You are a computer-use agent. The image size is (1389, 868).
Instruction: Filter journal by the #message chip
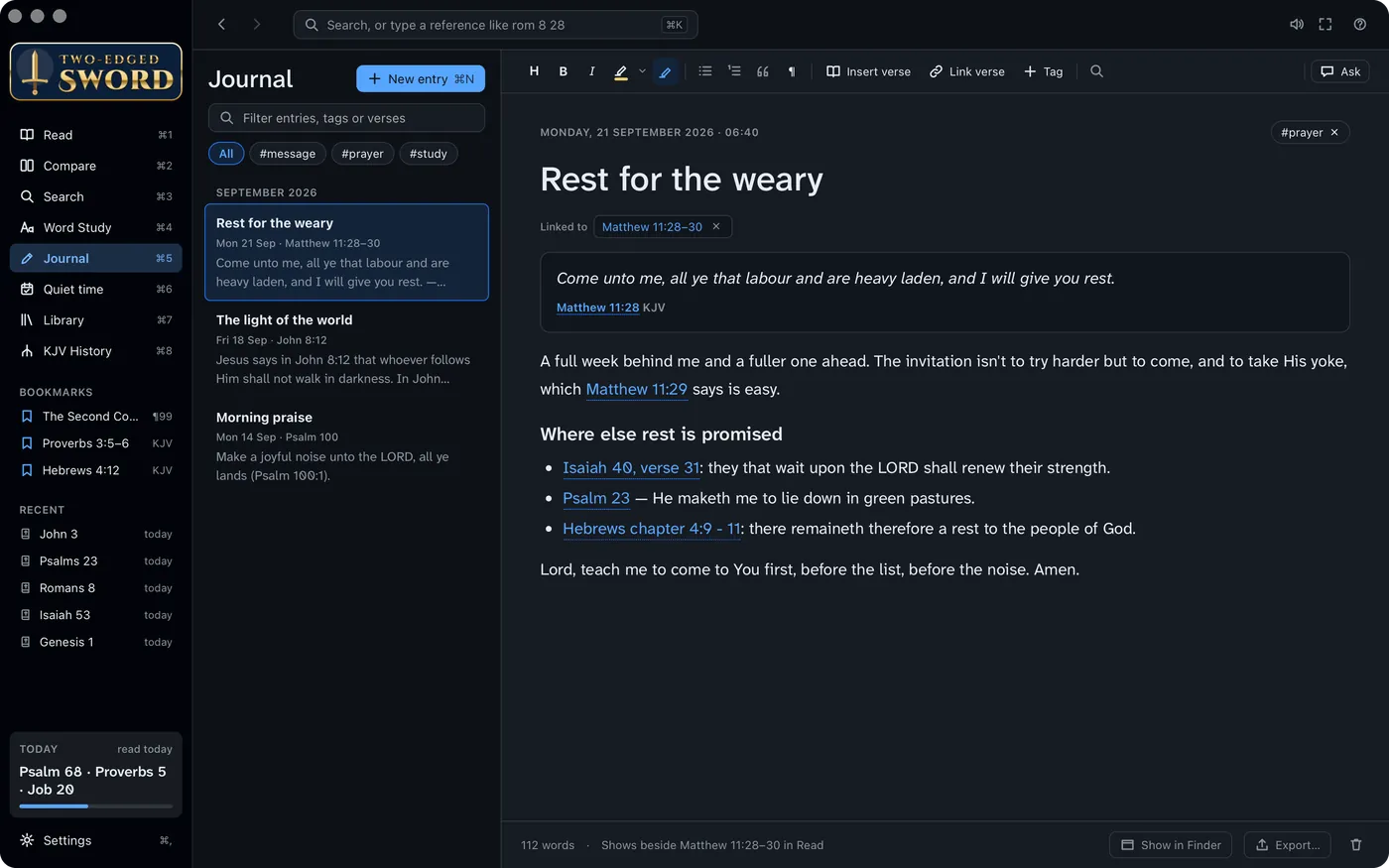click(288, 154)
